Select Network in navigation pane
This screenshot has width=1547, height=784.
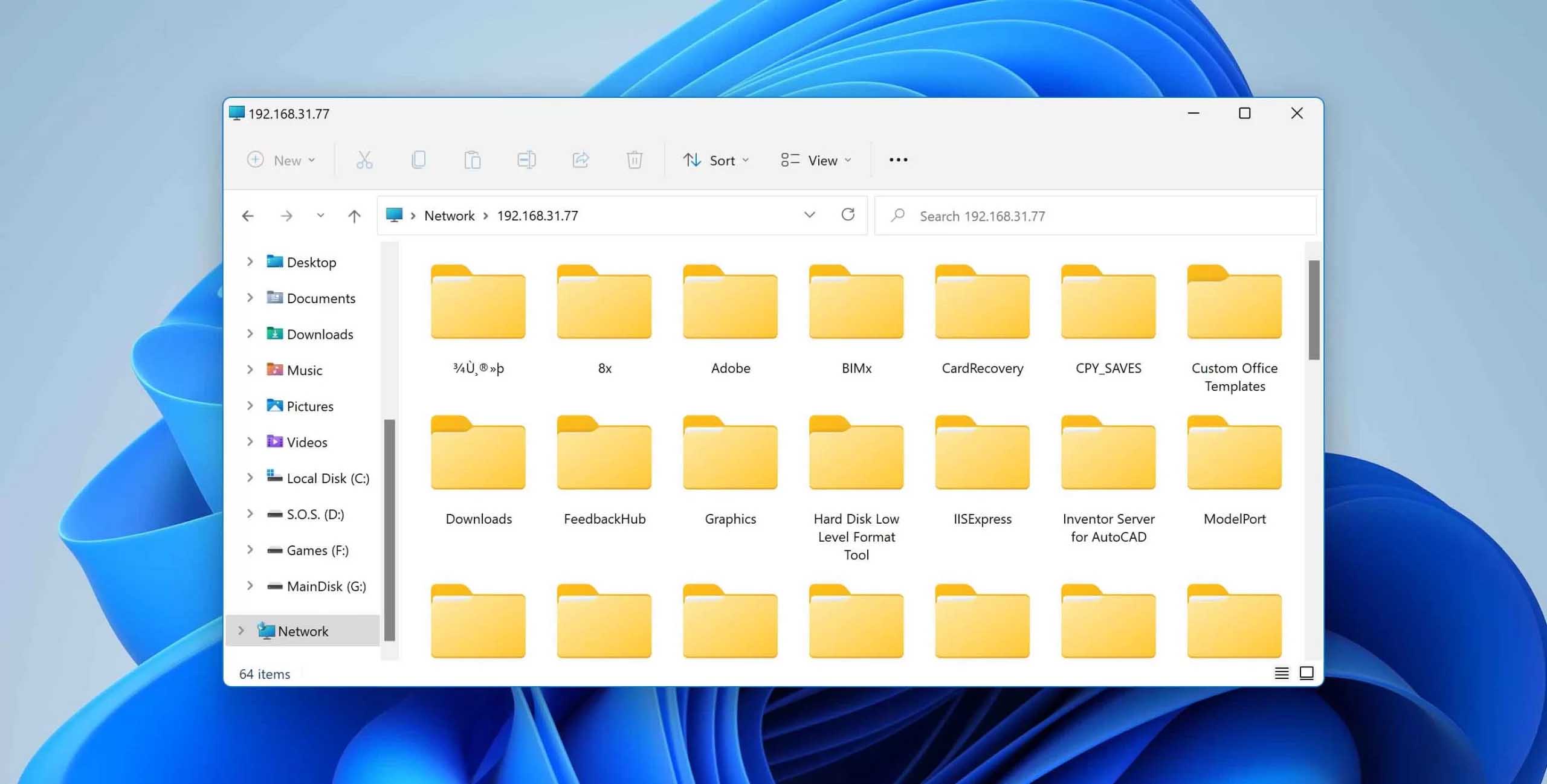tap(303, 631)
